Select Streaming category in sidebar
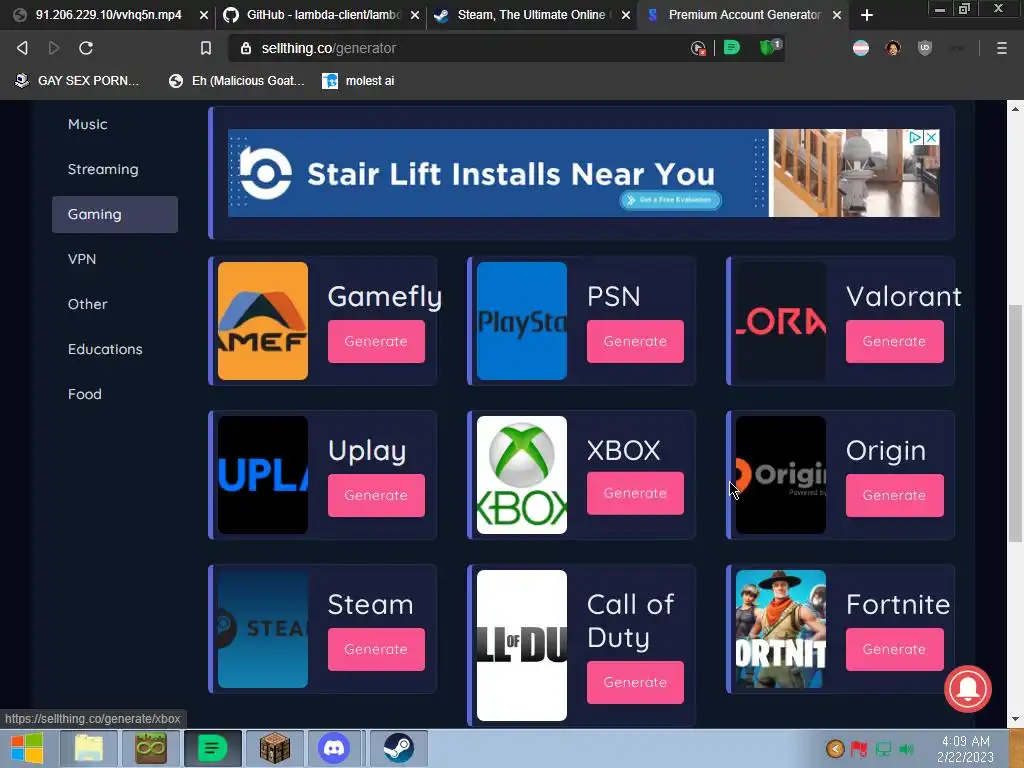 [103, 169]
